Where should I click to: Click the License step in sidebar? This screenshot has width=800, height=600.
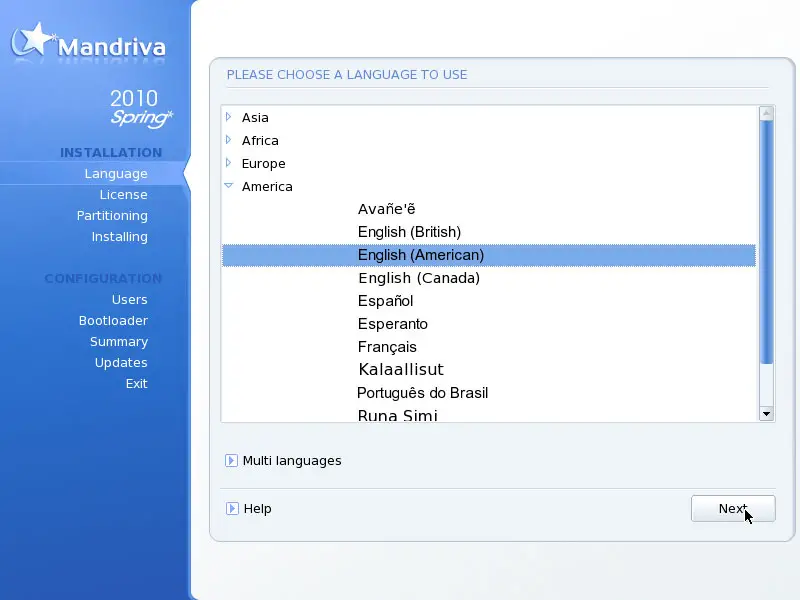(x=123, y=194)
